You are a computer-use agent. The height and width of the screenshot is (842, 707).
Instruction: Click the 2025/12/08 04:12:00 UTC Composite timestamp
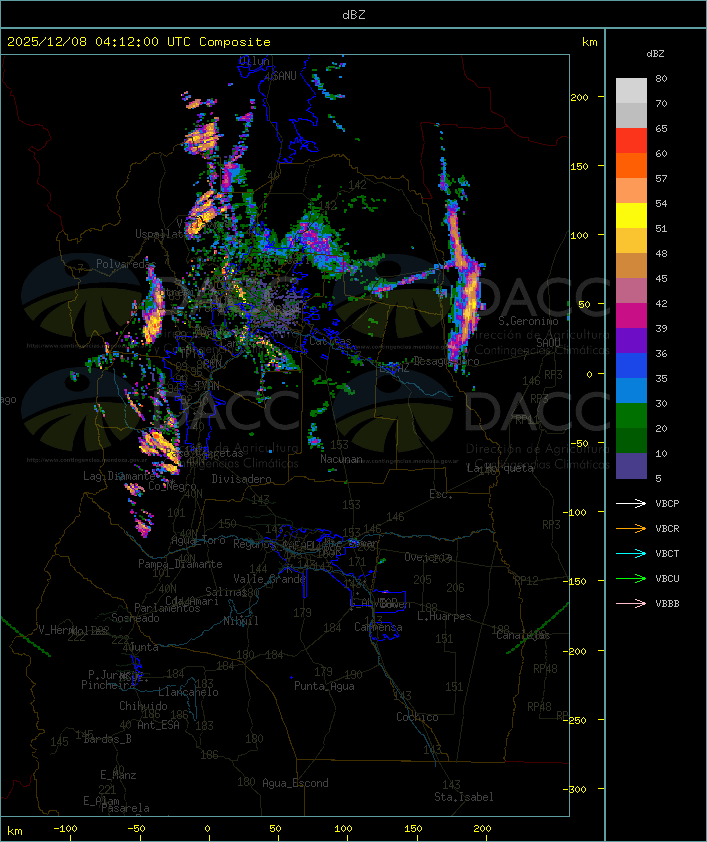(139, 41)
